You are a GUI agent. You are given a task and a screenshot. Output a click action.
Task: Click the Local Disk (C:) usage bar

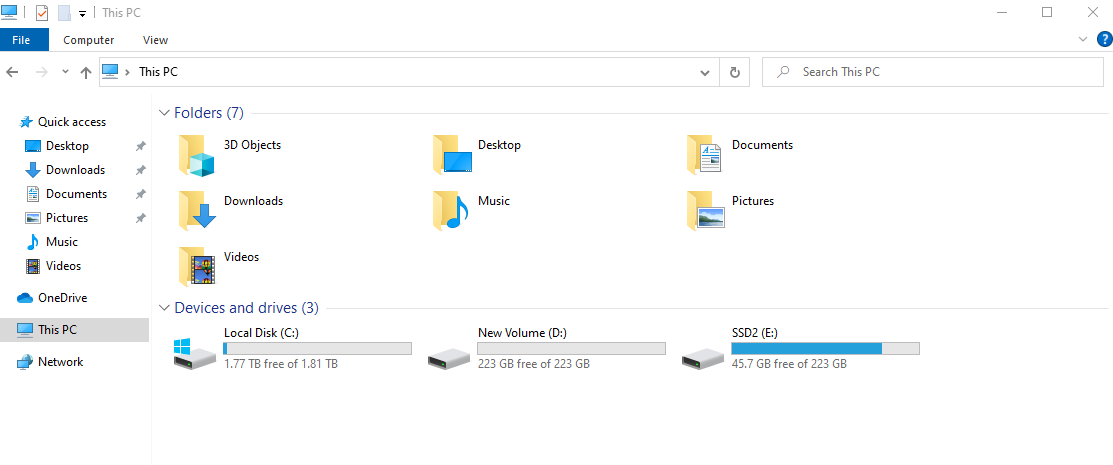click(317, 349)
